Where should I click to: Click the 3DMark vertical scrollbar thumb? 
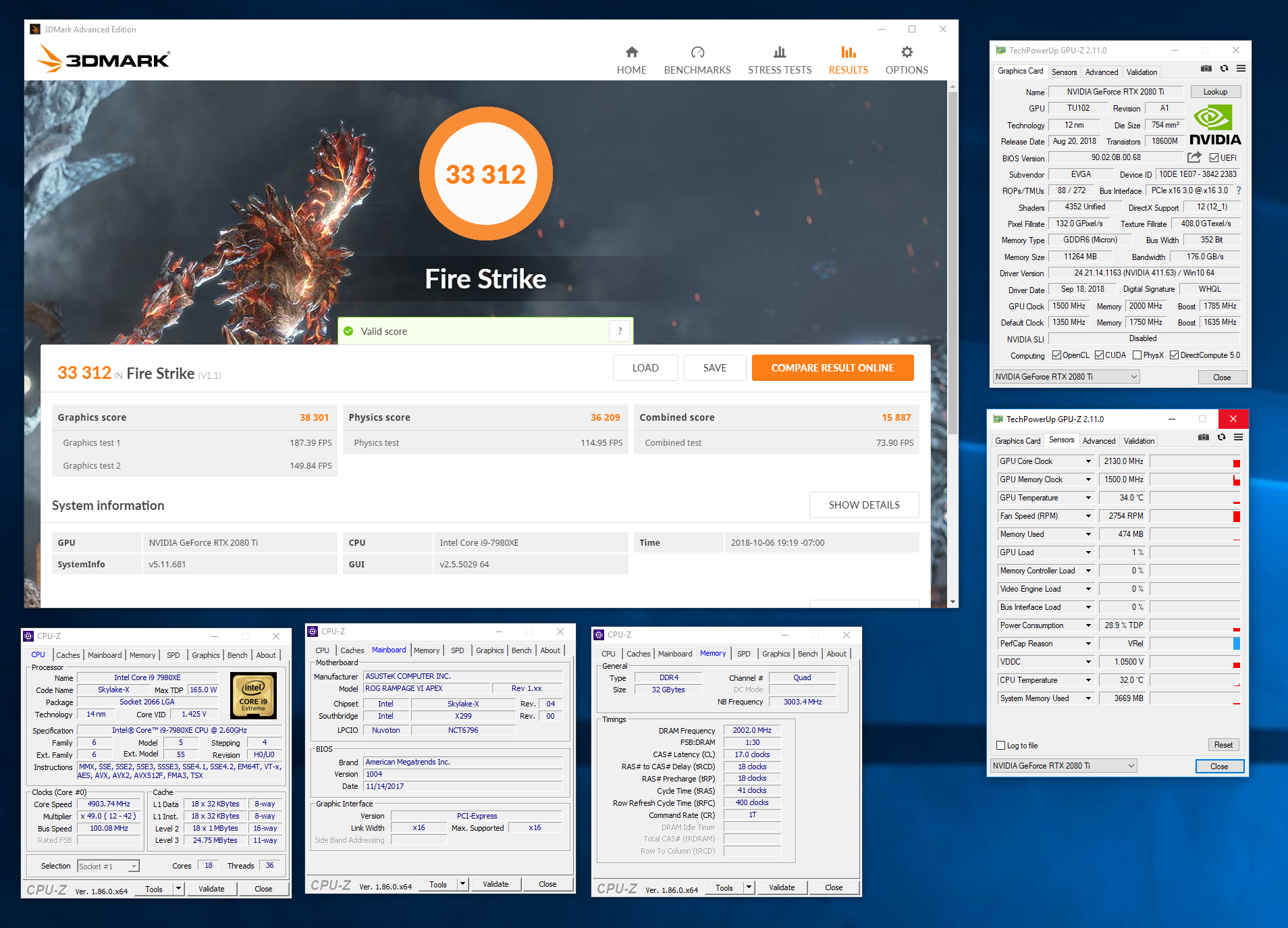click(952, 263)
